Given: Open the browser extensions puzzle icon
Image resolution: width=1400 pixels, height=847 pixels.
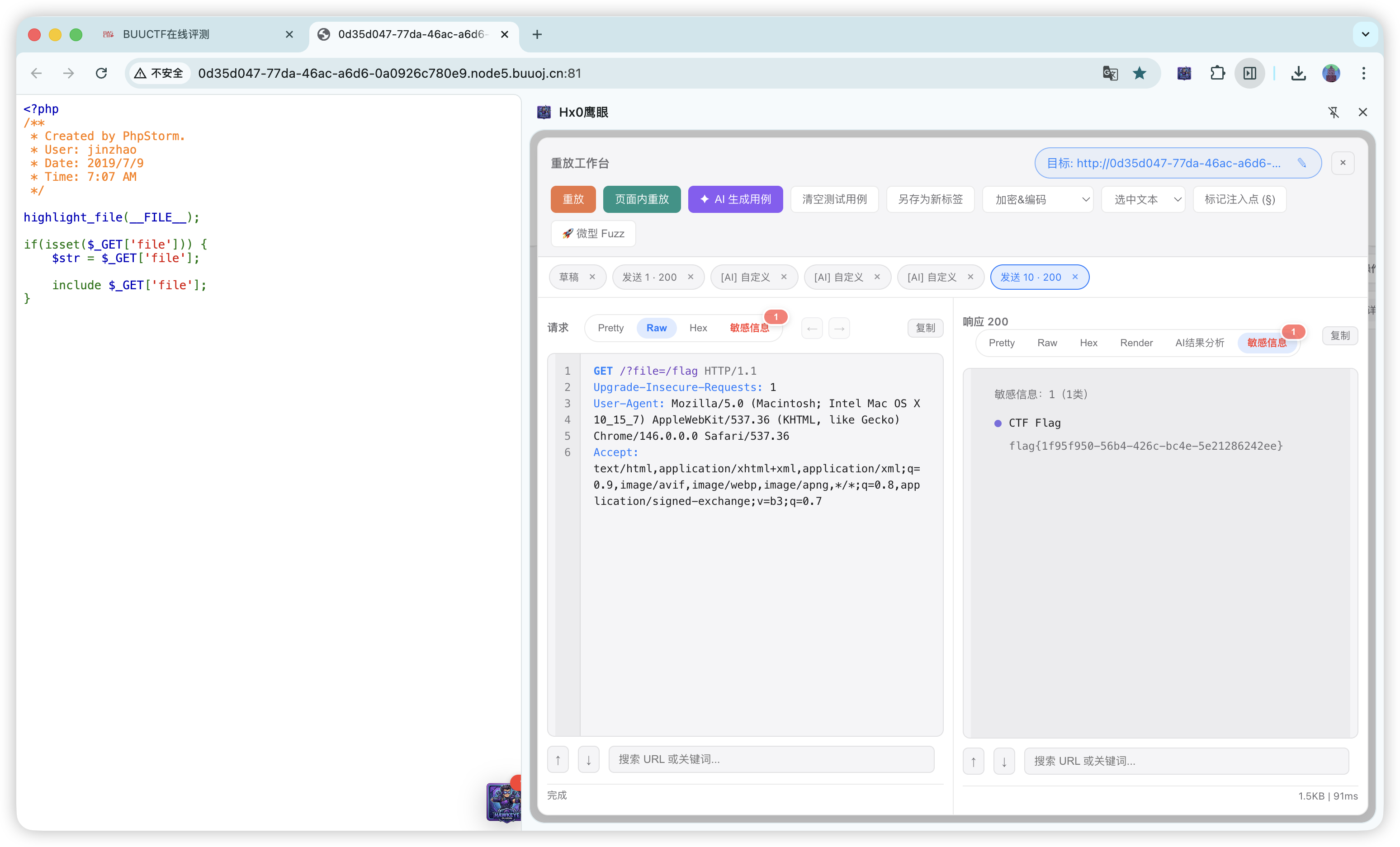Looking at the screenshot, I should [x=1217, y=73].
